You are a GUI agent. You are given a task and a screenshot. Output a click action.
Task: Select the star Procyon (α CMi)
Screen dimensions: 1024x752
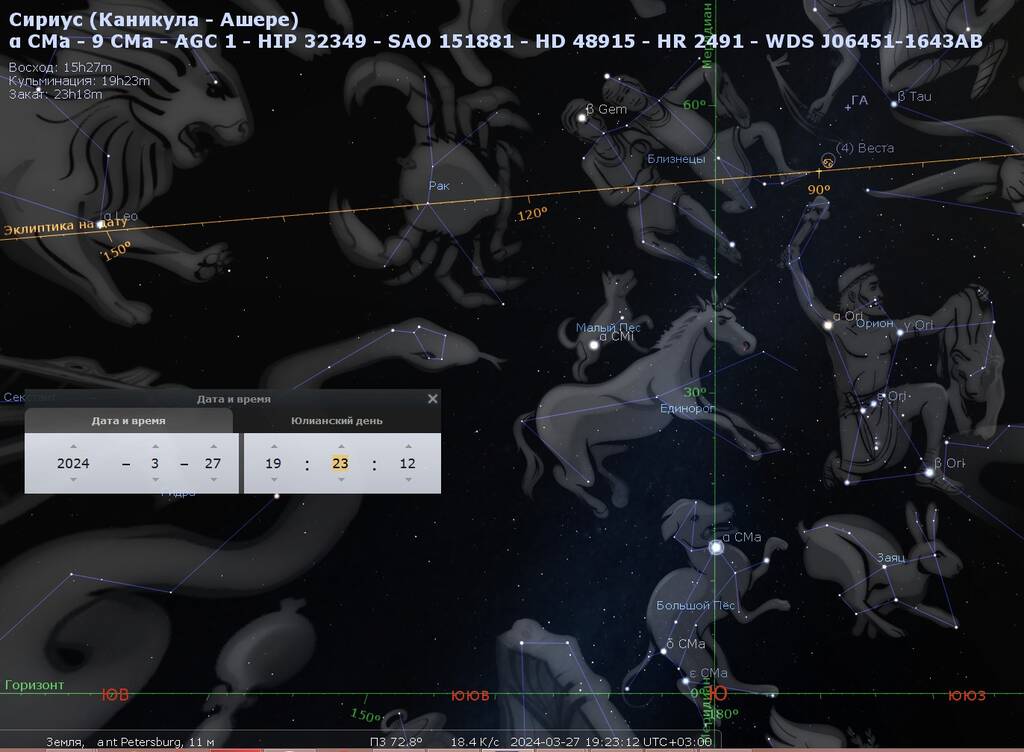click(x=594, y=345)
